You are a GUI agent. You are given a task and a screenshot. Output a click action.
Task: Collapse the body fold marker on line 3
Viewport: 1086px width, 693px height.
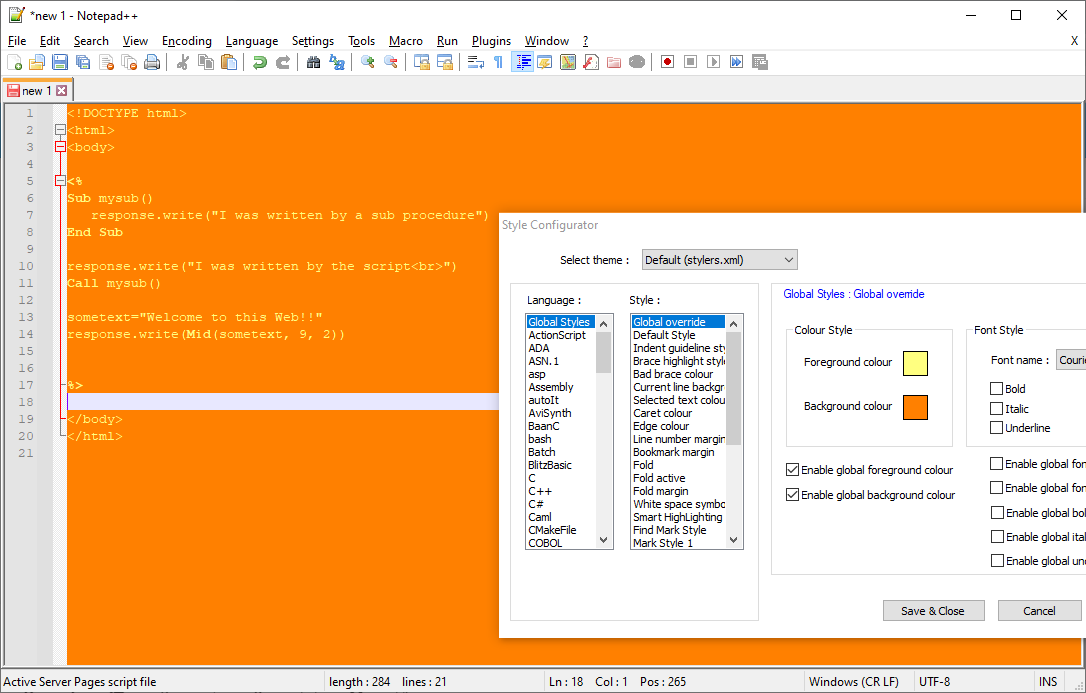click(60, 147)
